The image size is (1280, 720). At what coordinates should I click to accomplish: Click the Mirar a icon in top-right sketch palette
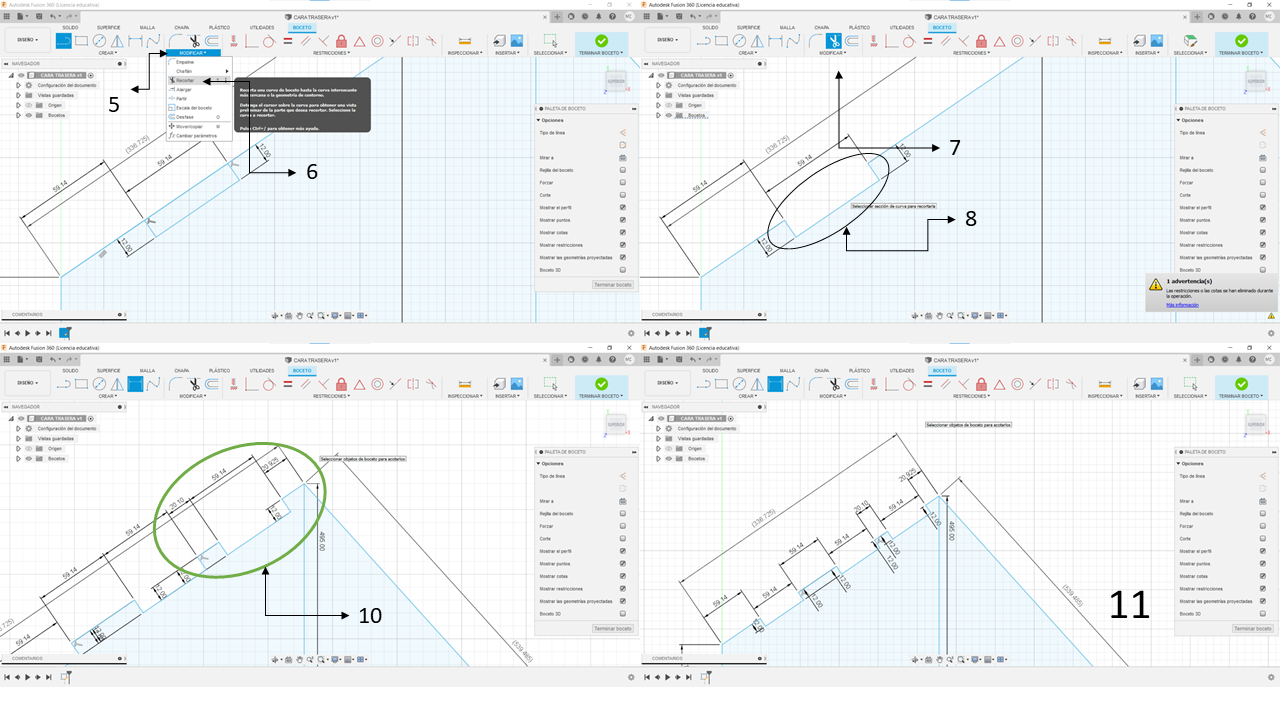[x=1261, y=158]
